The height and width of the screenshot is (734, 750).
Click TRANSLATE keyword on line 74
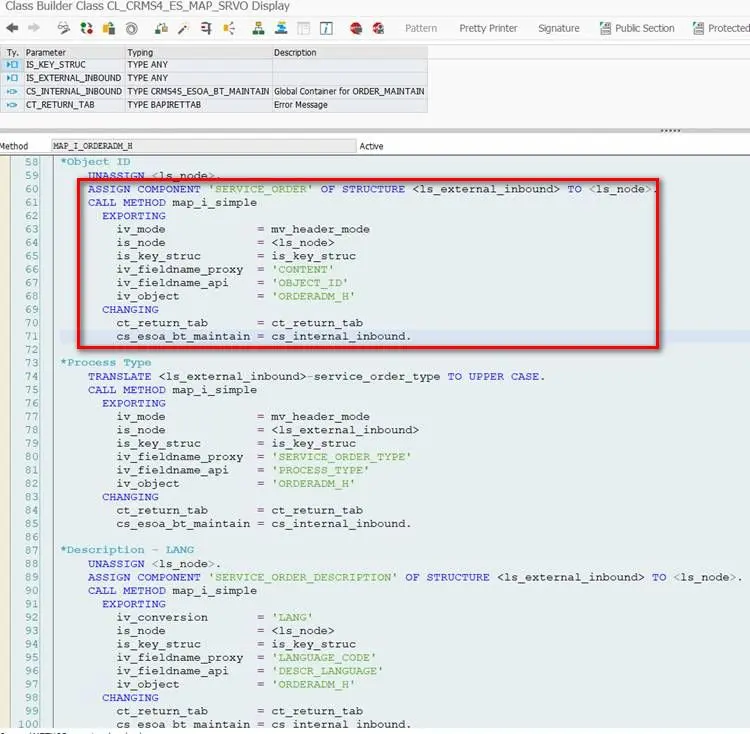click(120, 376)
